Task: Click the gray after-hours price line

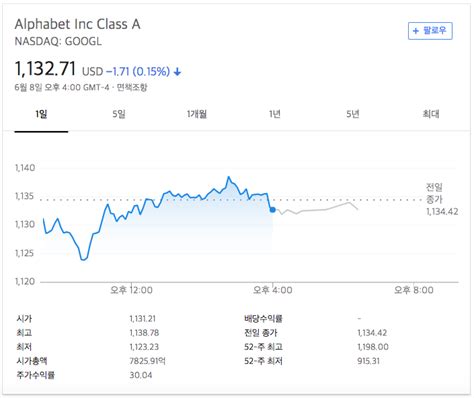Action: click(x=317, y=209)
